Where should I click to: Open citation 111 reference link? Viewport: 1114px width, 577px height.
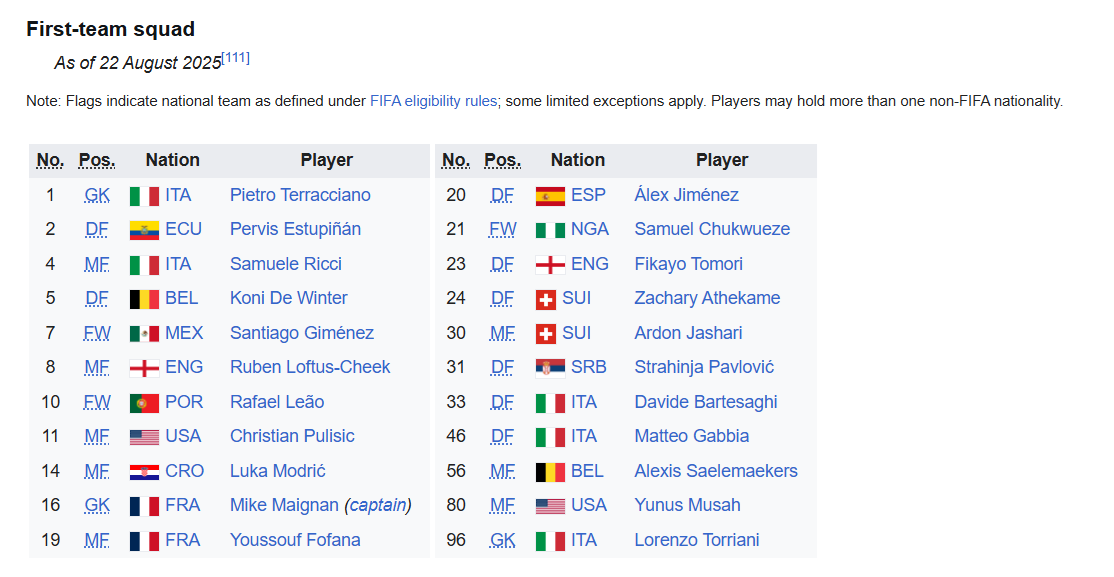click(236, 58)
